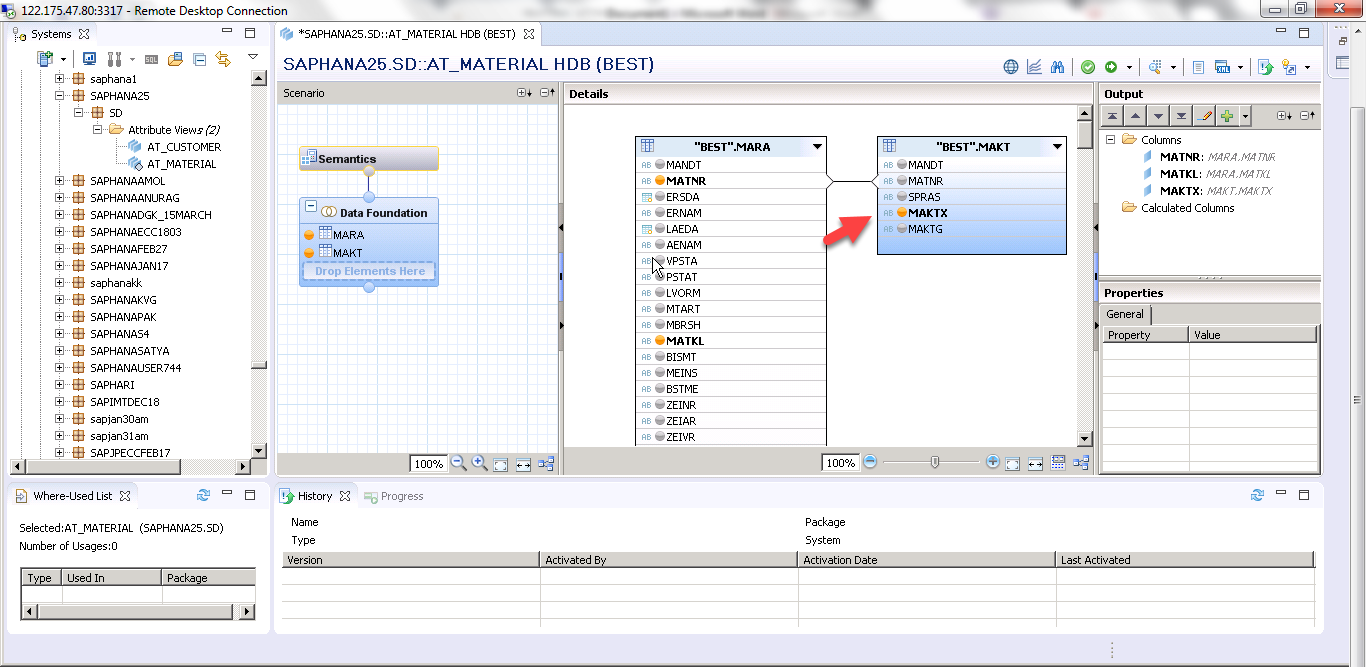The width and height of the screenshot is (1366, 667).
Task: Select the Semantics node in Scenario
Action: pyautogui.click(x=369, y=159)
